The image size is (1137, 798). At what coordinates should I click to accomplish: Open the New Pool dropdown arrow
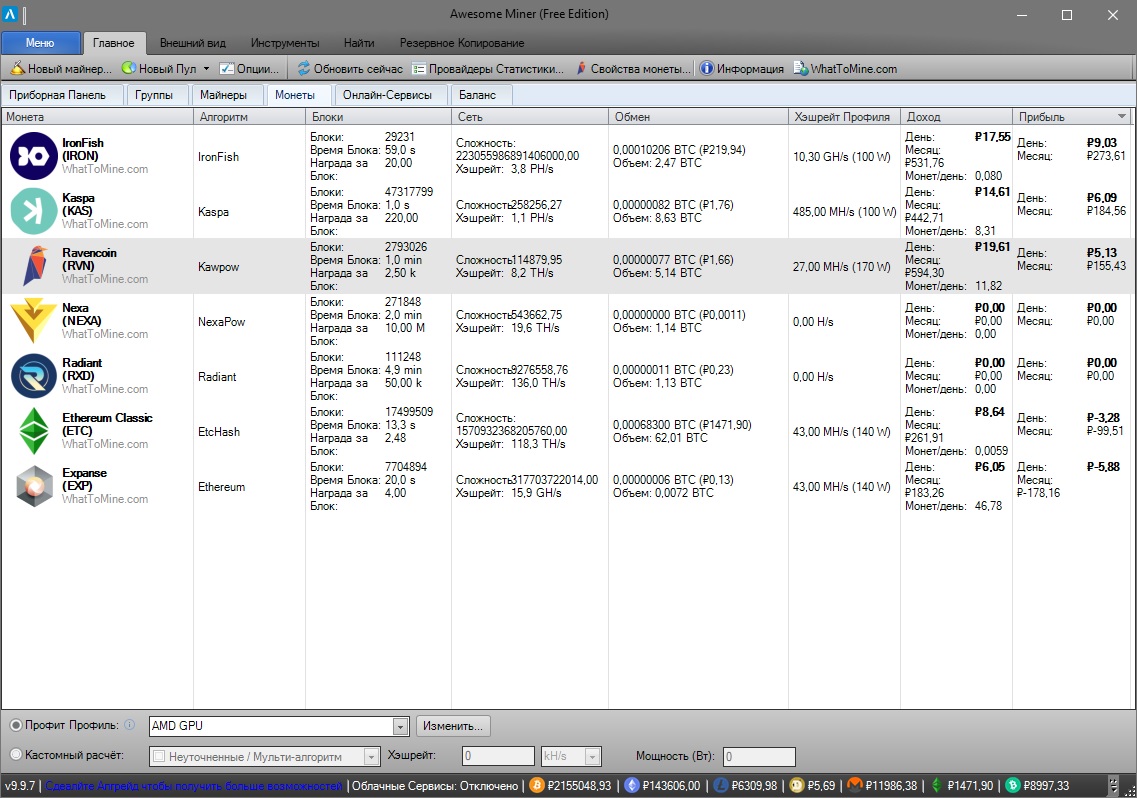[206, 69]
